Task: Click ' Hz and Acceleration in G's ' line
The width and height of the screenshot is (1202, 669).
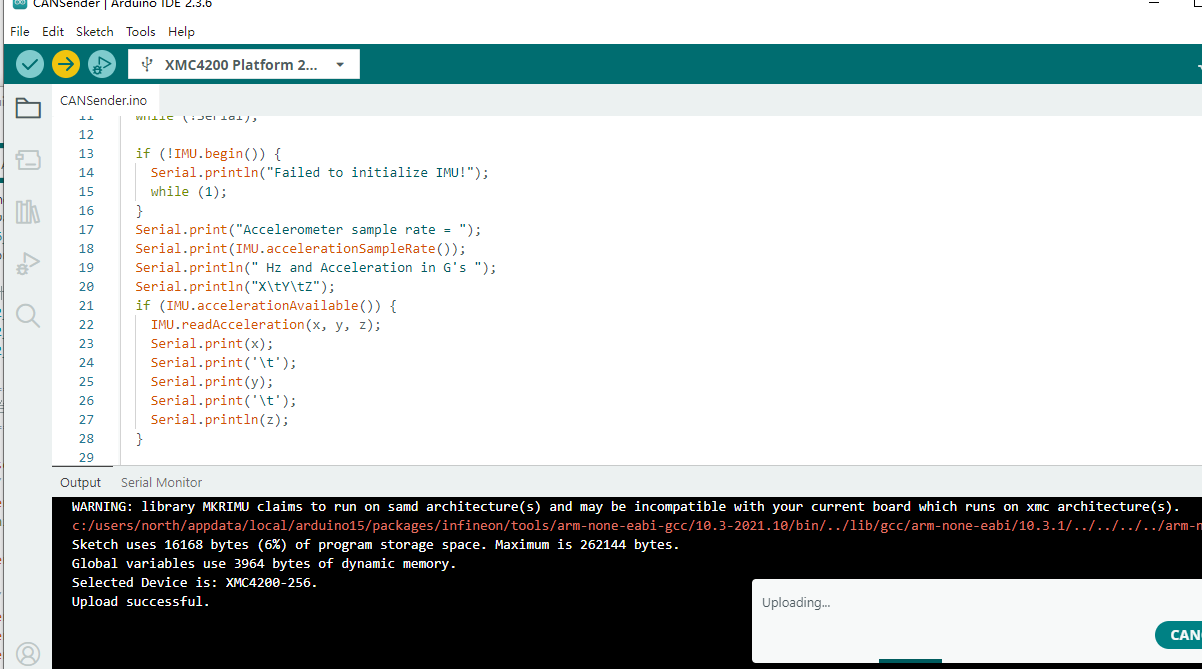Action: click(x=316, y=267)
